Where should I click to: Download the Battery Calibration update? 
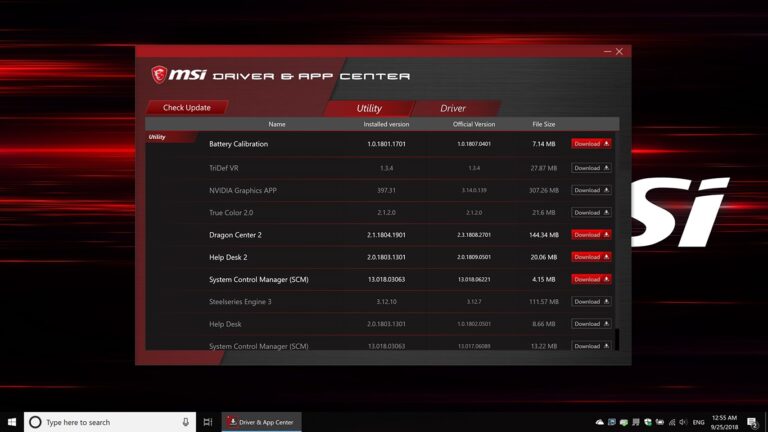(x=591, y=144)
